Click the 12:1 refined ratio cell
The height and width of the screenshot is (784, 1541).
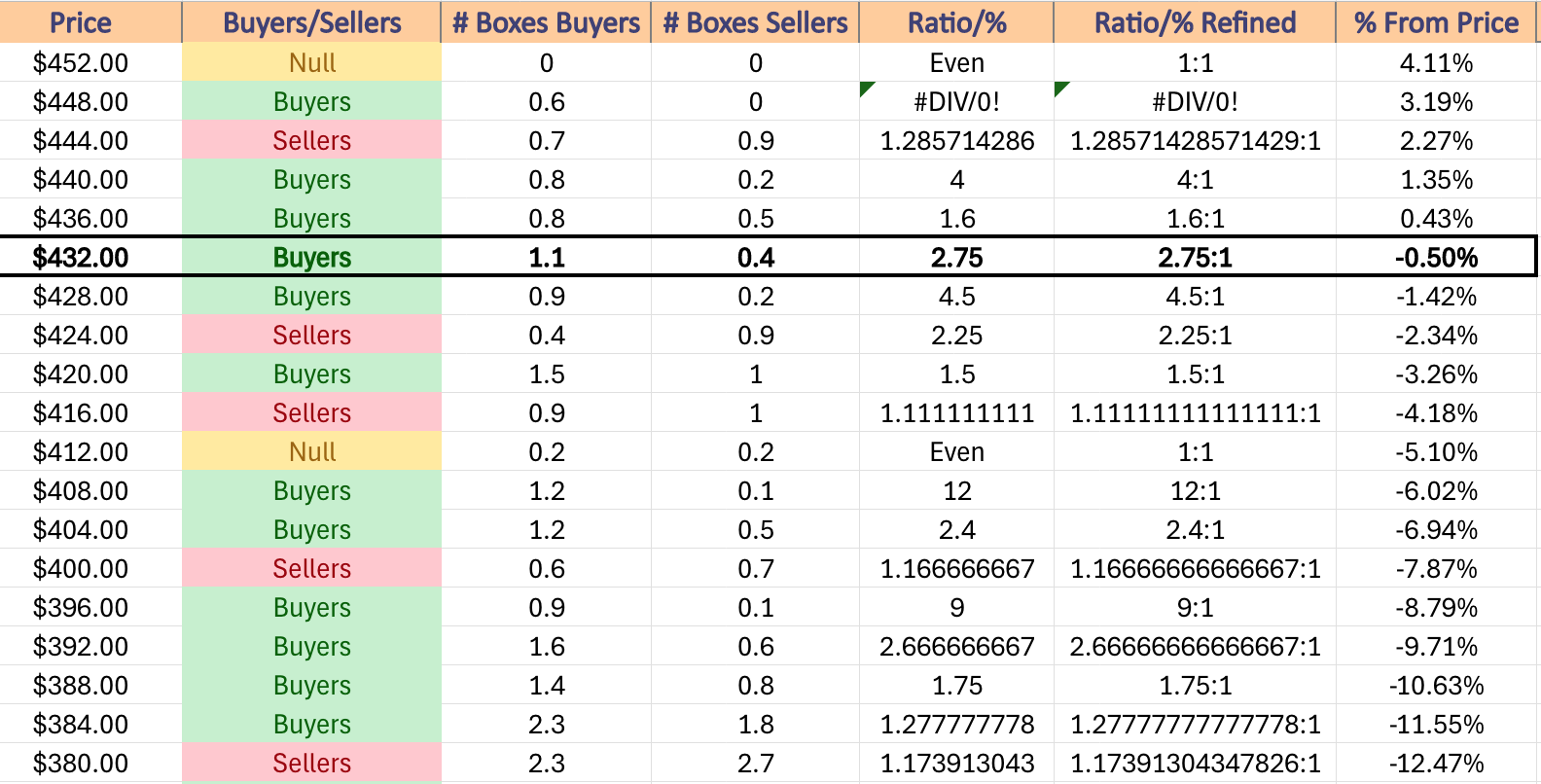pos(1195,490)
